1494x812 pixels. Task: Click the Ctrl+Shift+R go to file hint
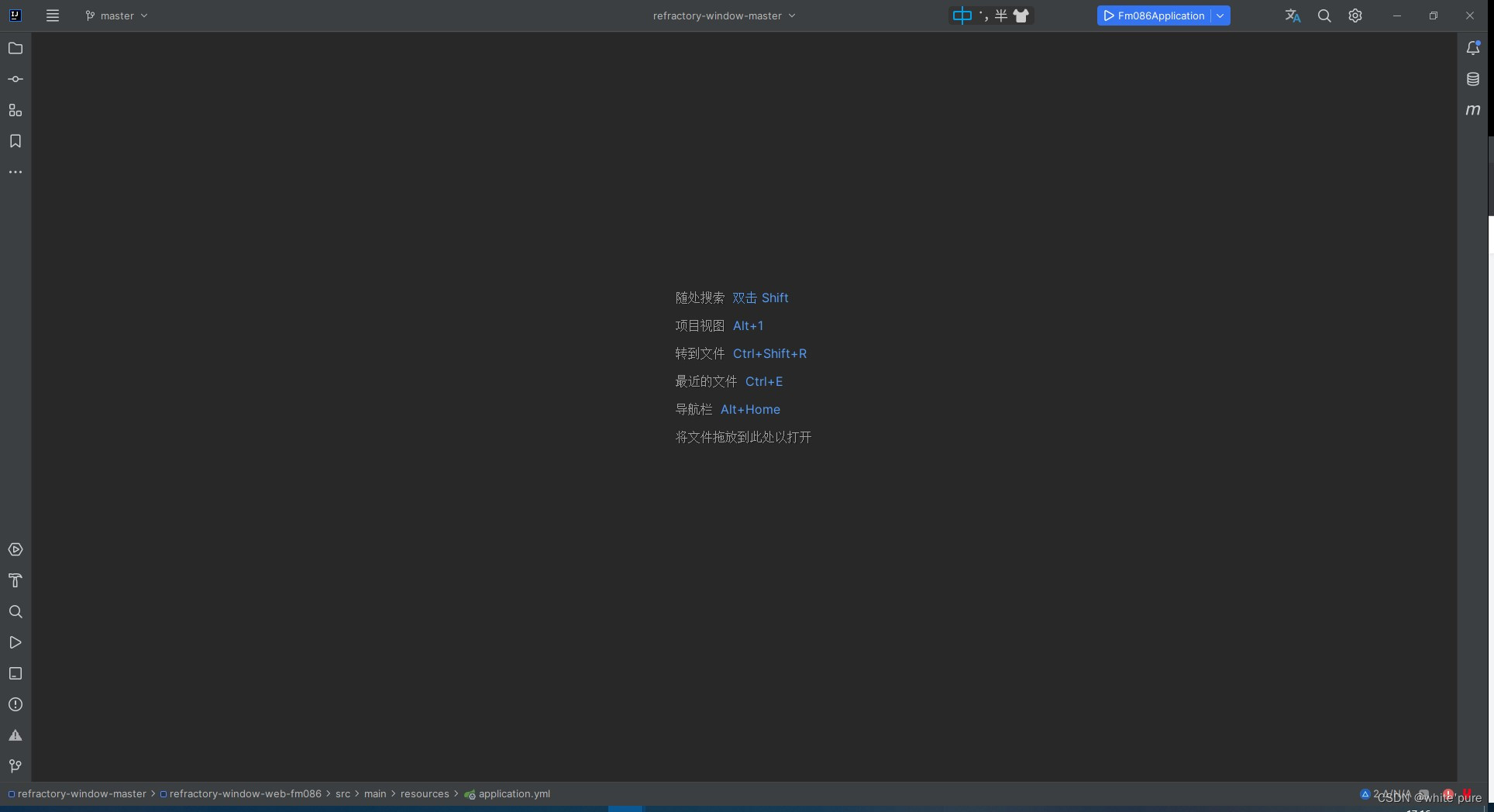pyautogui.click(x=769, y=353)
